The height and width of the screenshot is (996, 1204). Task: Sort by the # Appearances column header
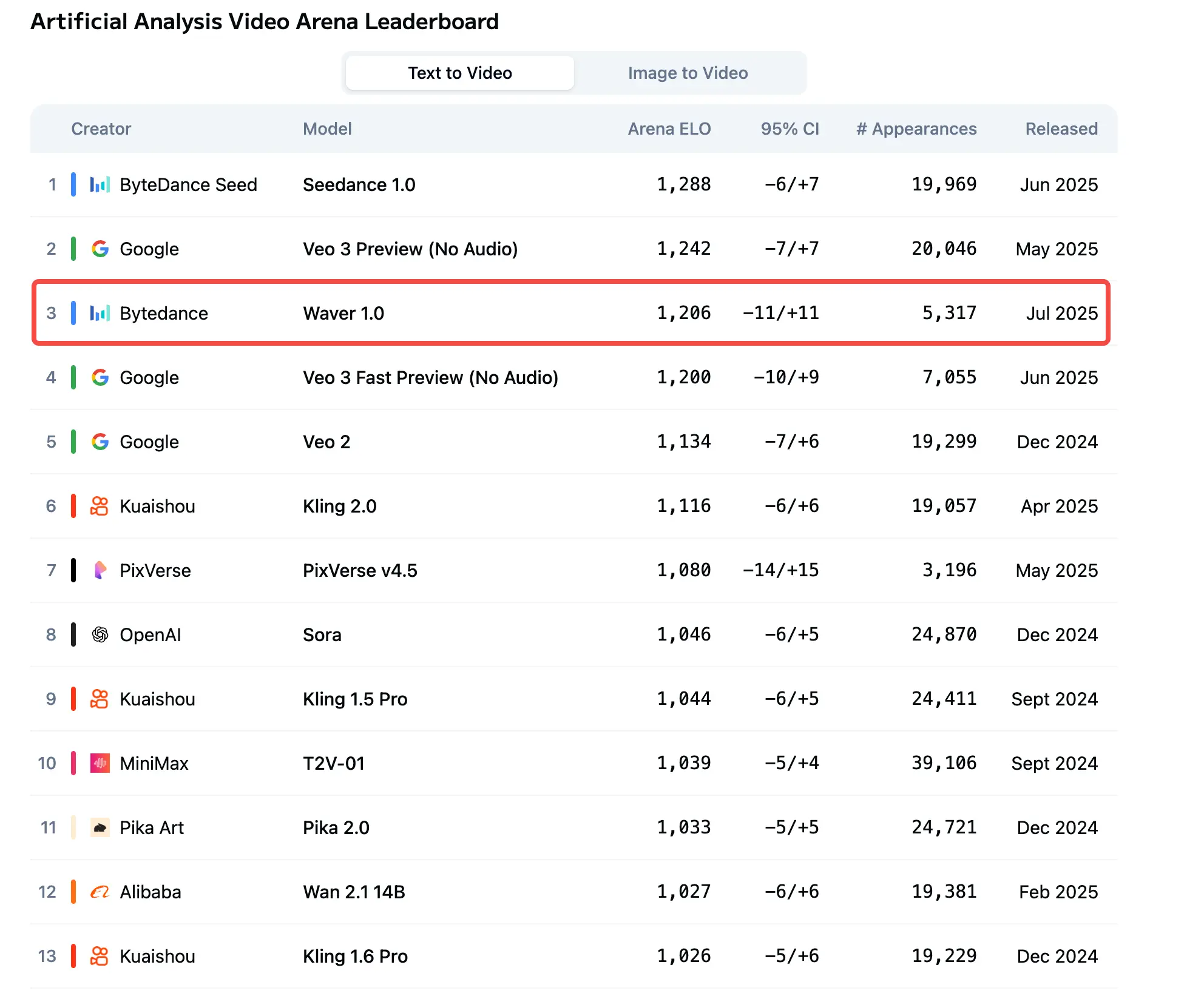(x=916, y=129)
